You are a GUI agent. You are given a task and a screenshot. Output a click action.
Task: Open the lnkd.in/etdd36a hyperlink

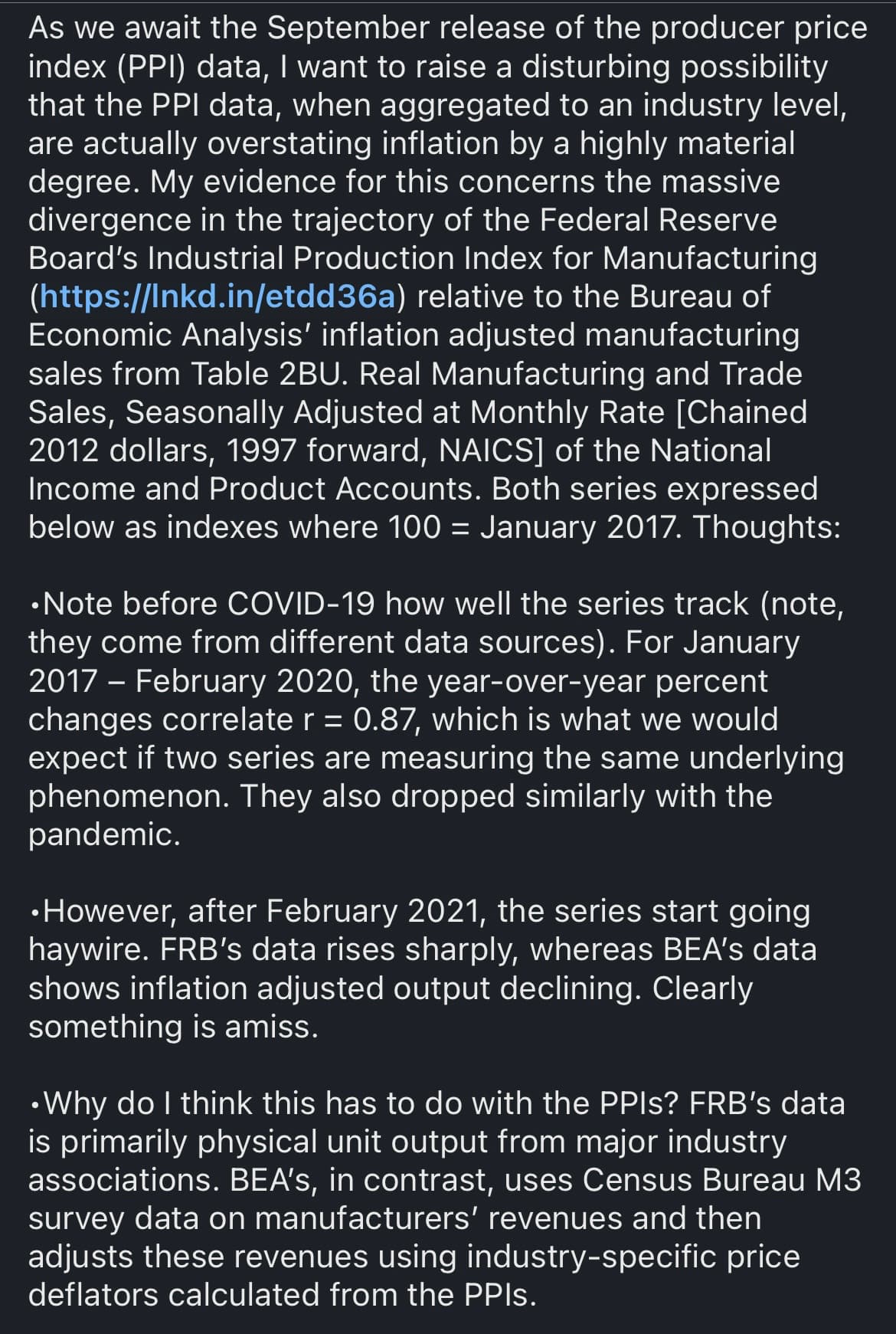(217, 297)
